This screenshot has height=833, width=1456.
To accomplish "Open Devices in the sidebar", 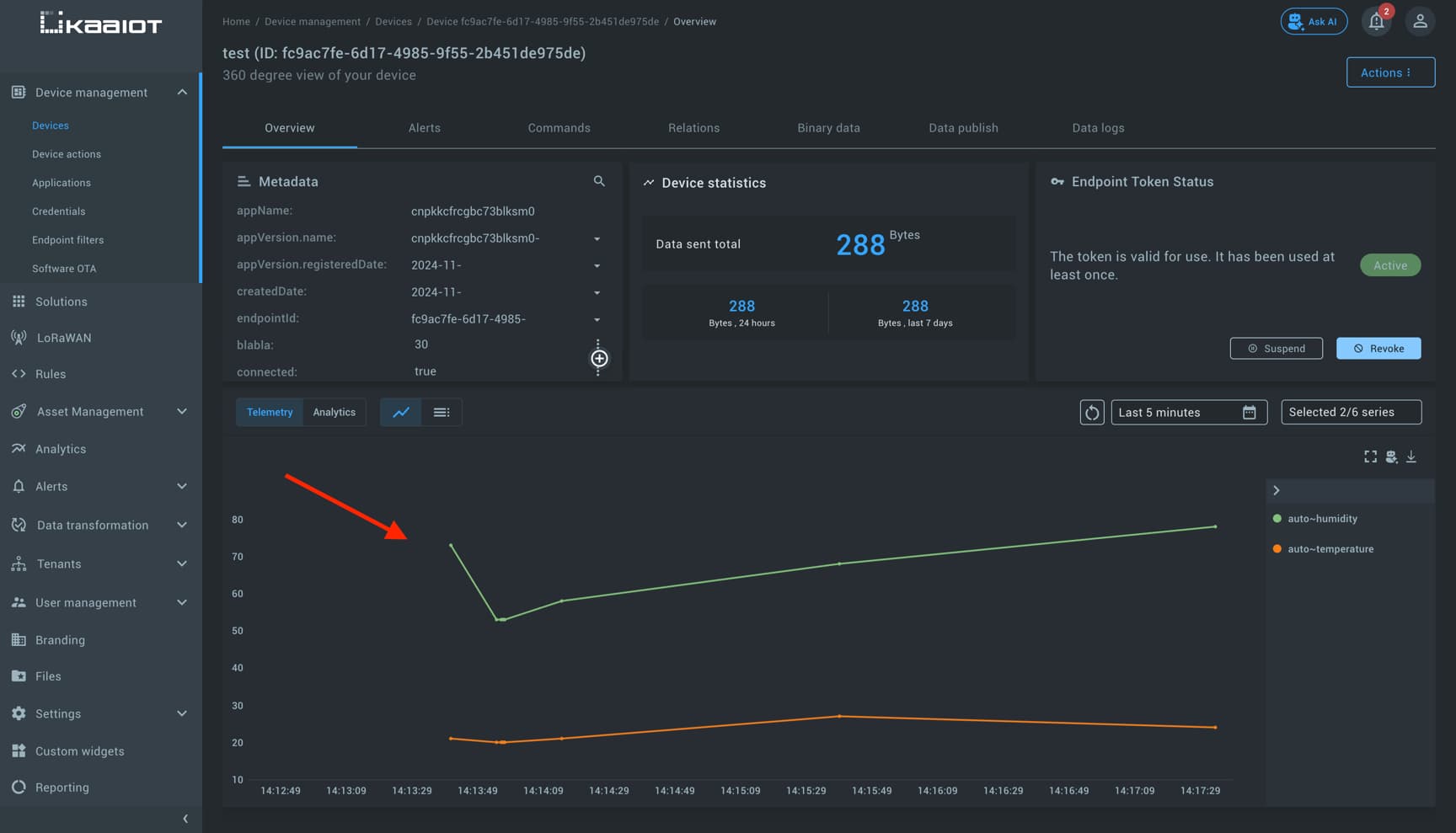I will coord(51,125).
